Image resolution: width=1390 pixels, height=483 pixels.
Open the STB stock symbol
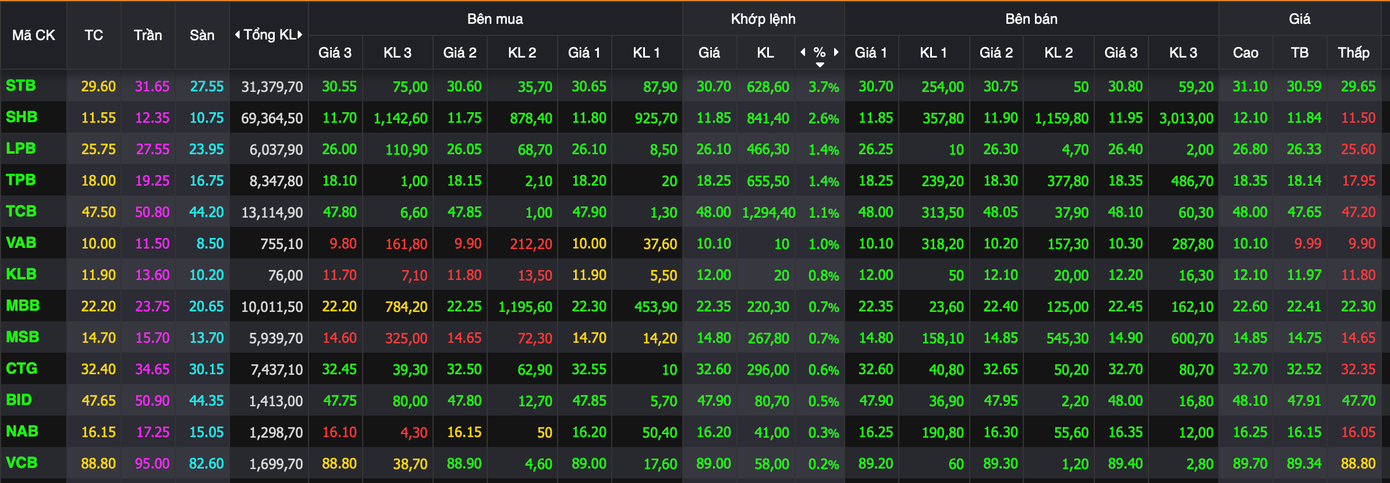[x=21, y=86]
